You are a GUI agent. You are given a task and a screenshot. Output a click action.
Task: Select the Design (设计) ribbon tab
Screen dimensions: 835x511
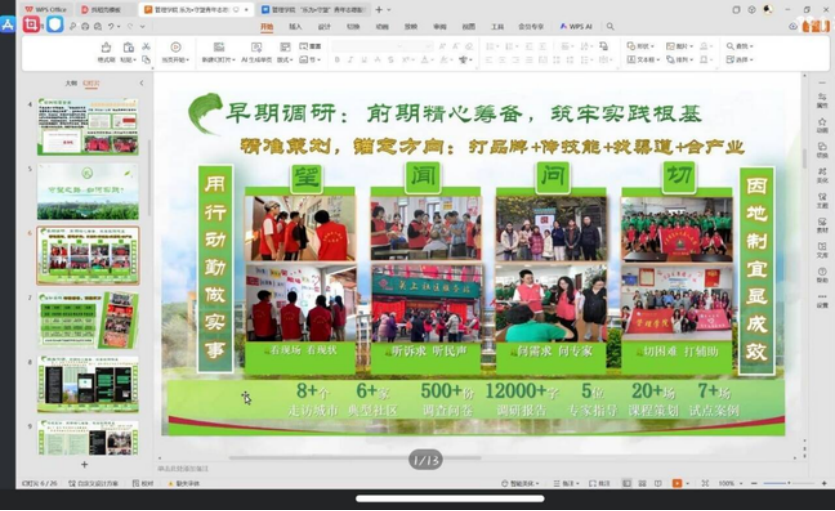pyautogui.click(x=324, y=27)
